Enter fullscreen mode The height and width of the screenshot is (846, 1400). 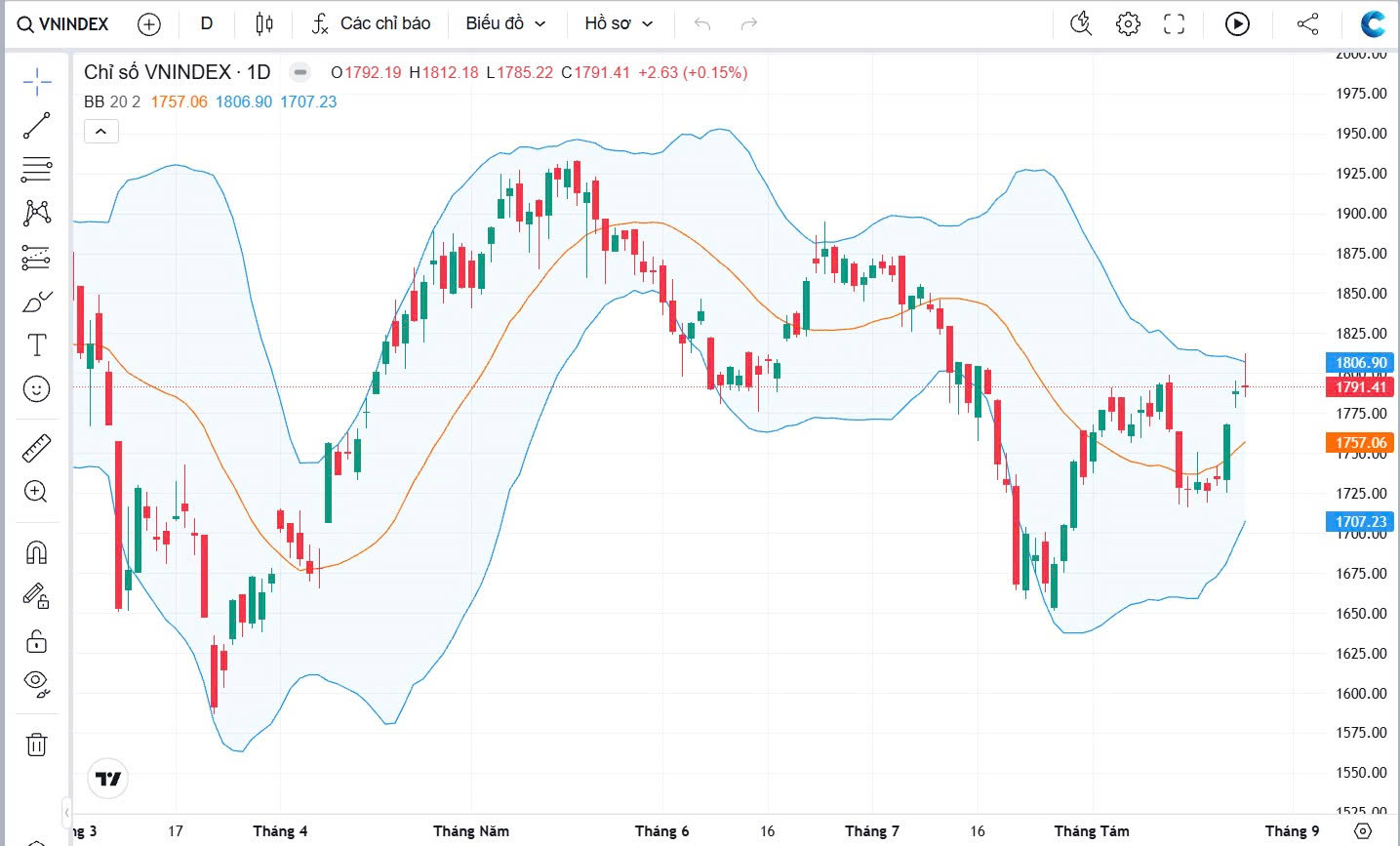(x=1175, y=23)
